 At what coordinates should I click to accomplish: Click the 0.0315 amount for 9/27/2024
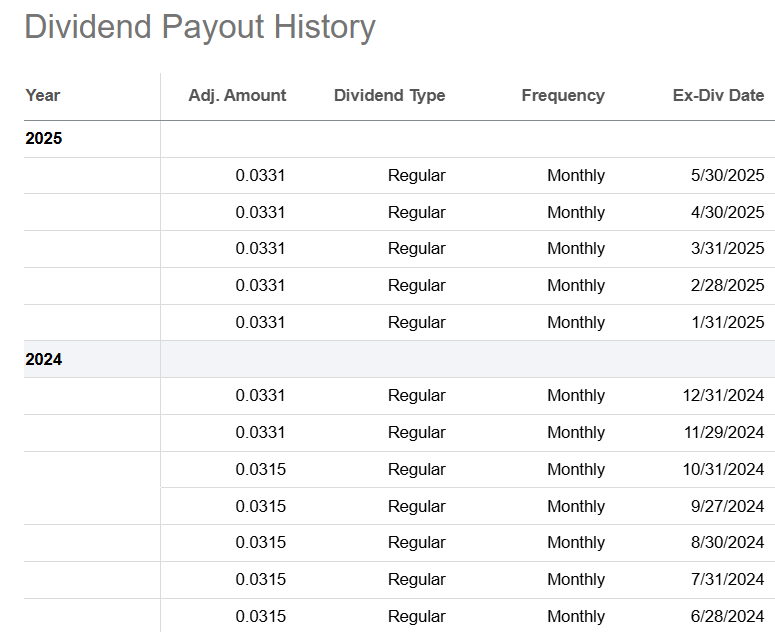260,506
